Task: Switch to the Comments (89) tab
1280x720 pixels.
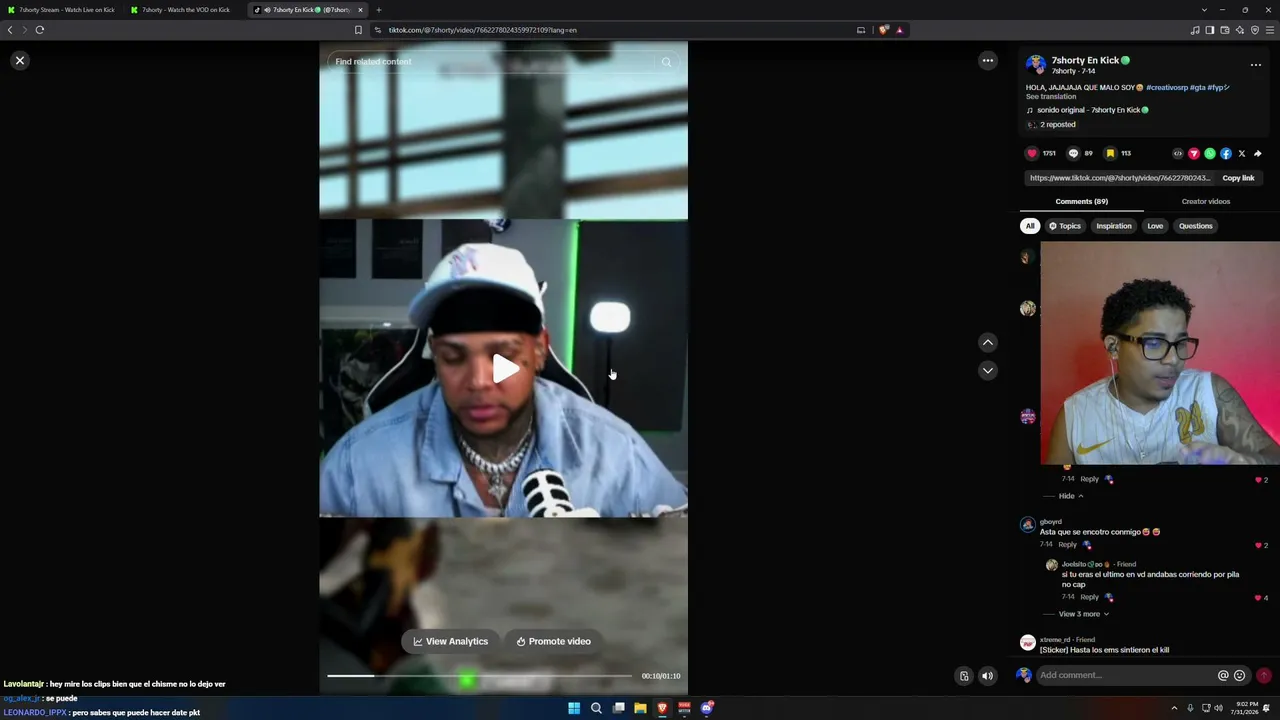Action: pyautogui.click(x=1081, y=201)
